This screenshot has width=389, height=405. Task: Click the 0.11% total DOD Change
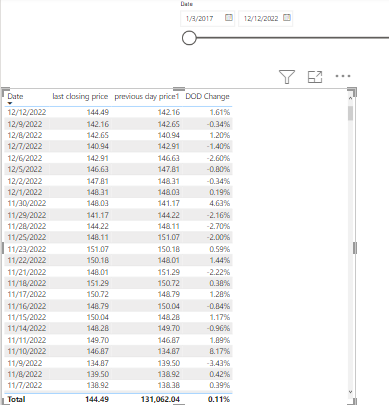point(219,399)
